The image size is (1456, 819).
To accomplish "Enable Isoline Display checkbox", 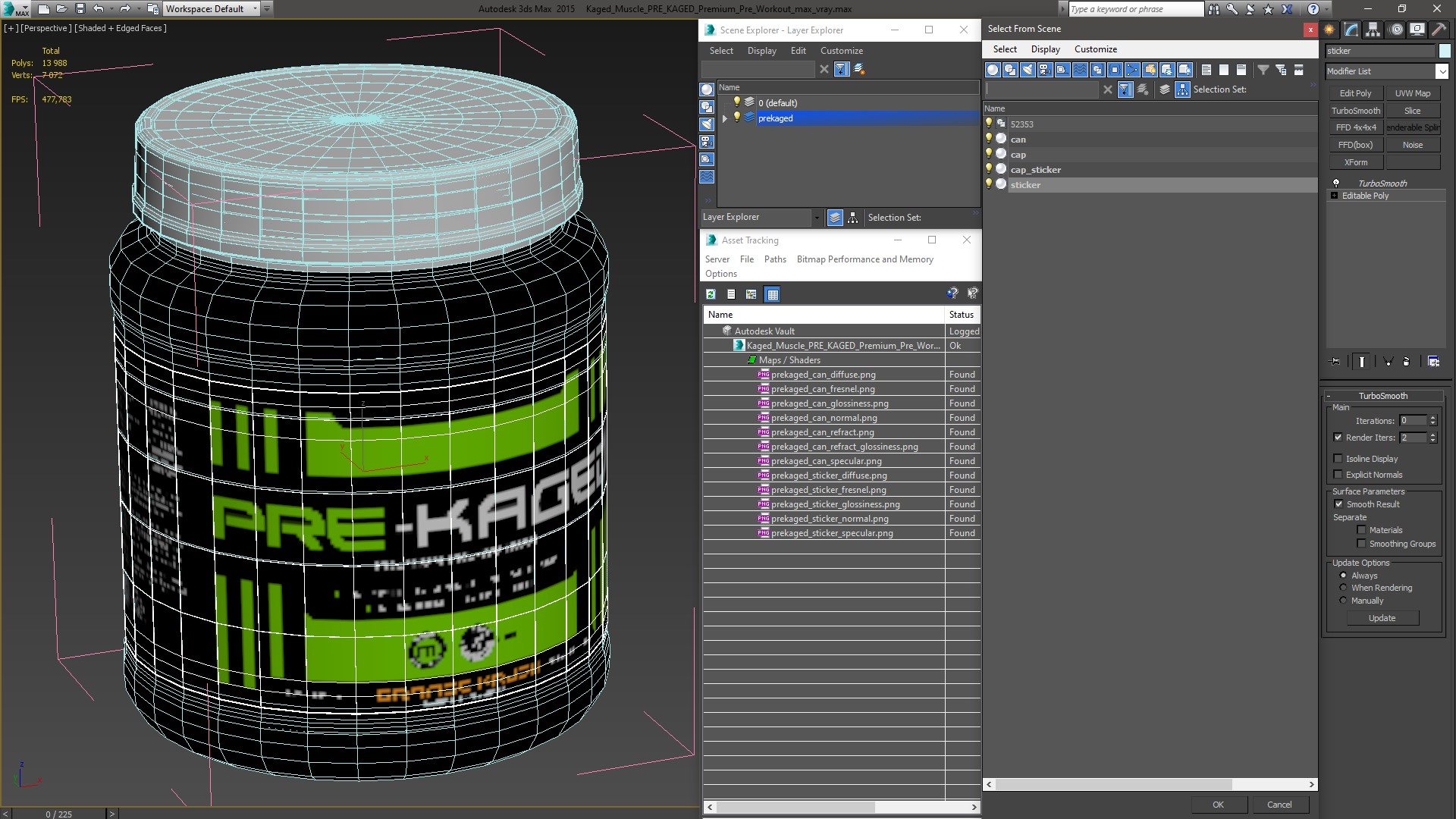I will click(1338, 459).
